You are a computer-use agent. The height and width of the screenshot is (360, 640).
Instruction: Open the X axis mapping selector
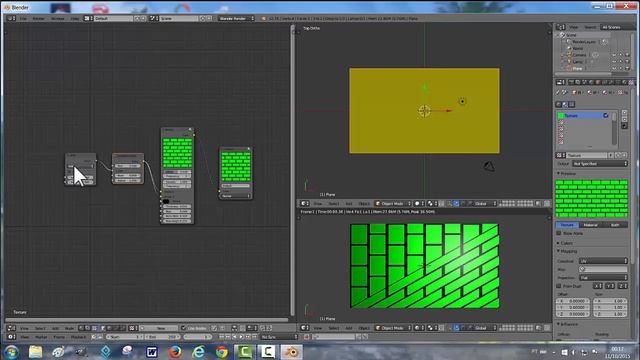point(598,286)
